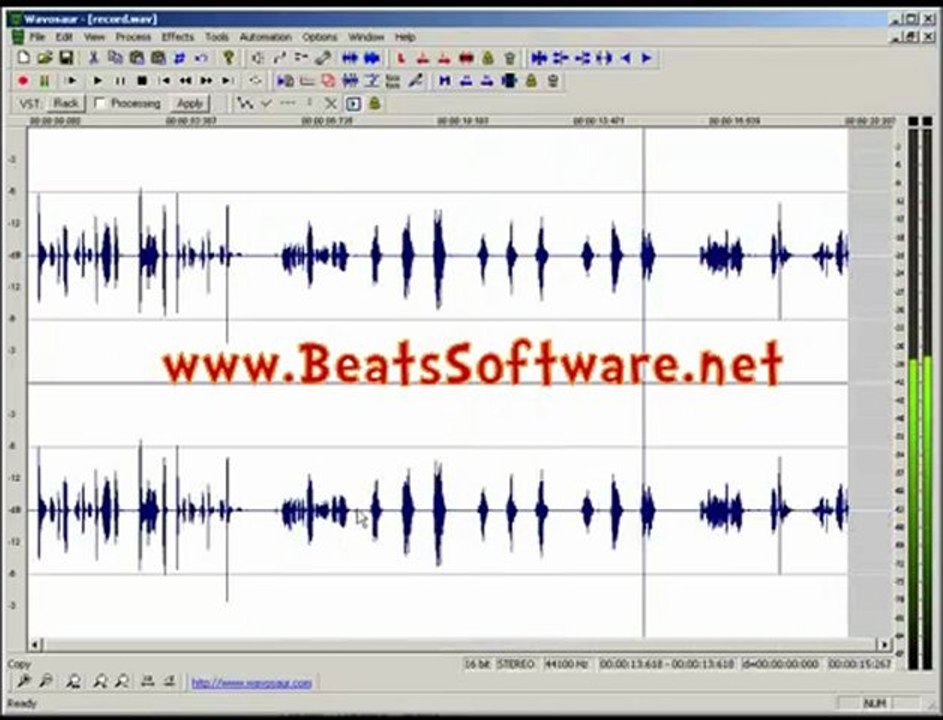Image resolution: width=943 pixels, height=720 pixels.
Task: Open the Automation menu
Action: click(x=265, y=37)
